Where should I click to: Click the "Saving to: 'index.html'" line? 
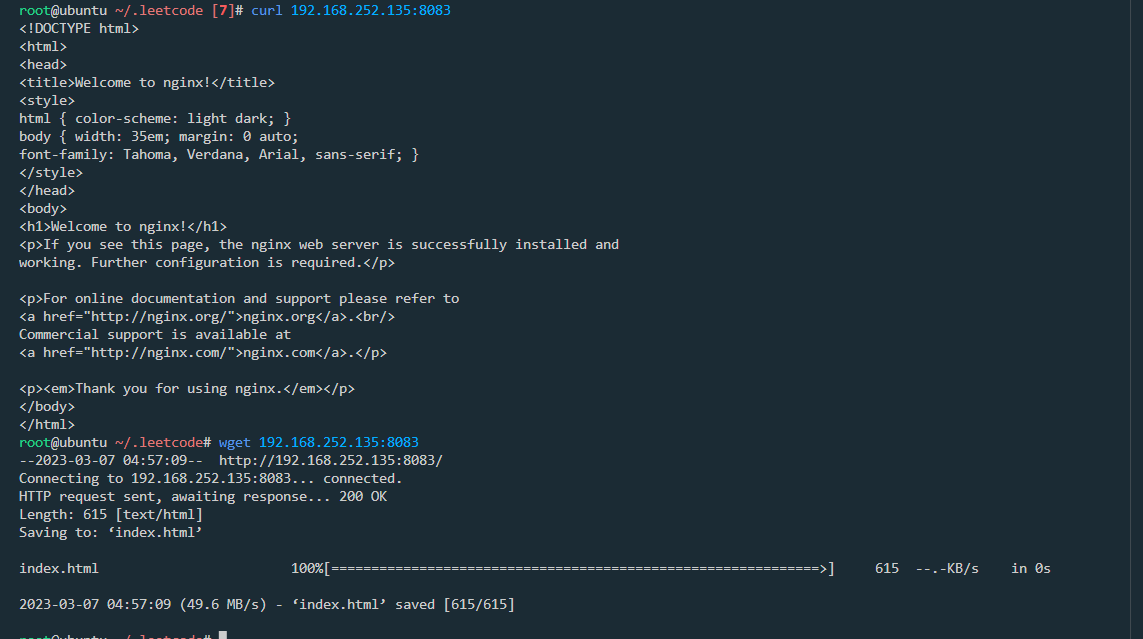pyautogui.click(x=111, y=533)
